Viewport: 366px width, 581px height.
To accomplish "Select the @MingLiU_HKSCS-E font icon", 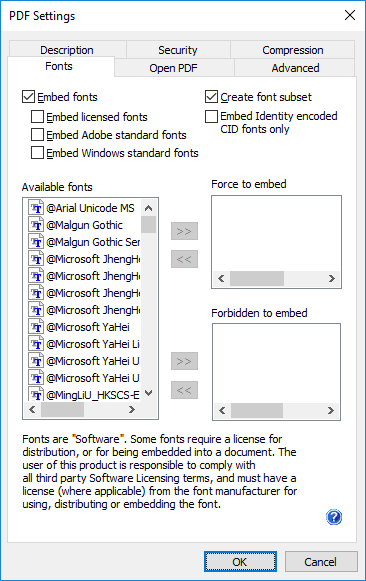I will click(36, 394).
